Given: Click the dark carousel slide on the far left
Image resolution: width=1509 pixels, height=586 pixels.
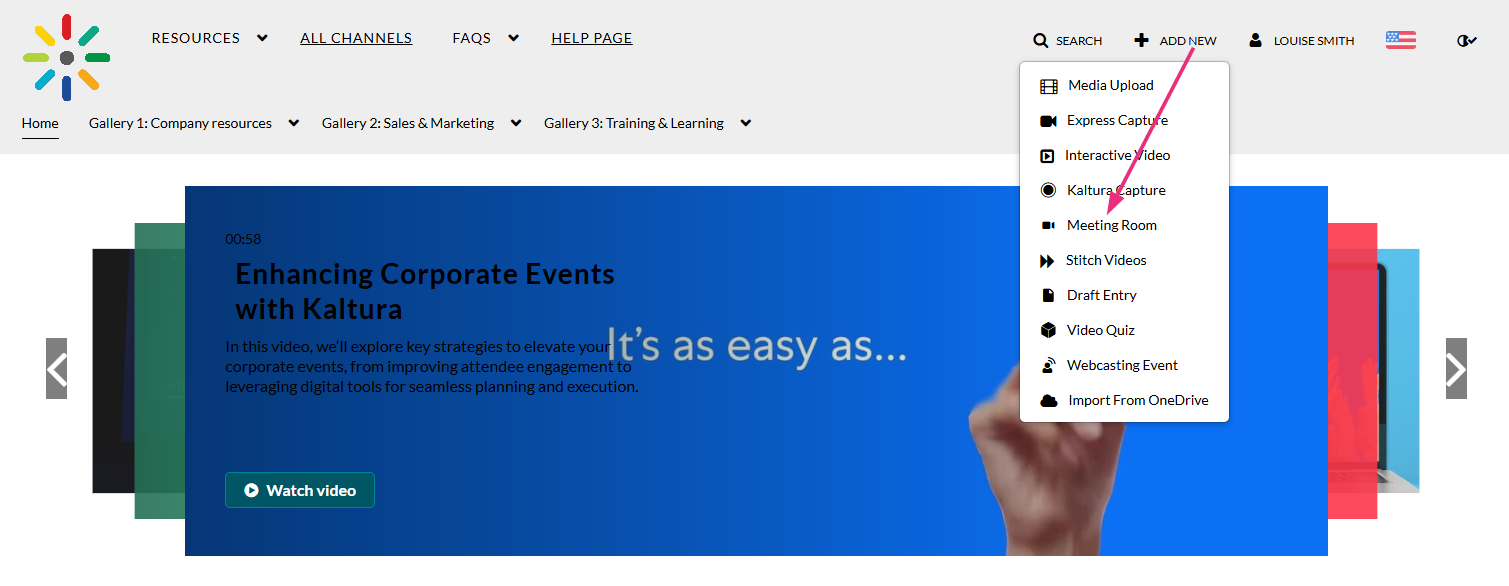Looking at the screenshot, I should 113,370.
